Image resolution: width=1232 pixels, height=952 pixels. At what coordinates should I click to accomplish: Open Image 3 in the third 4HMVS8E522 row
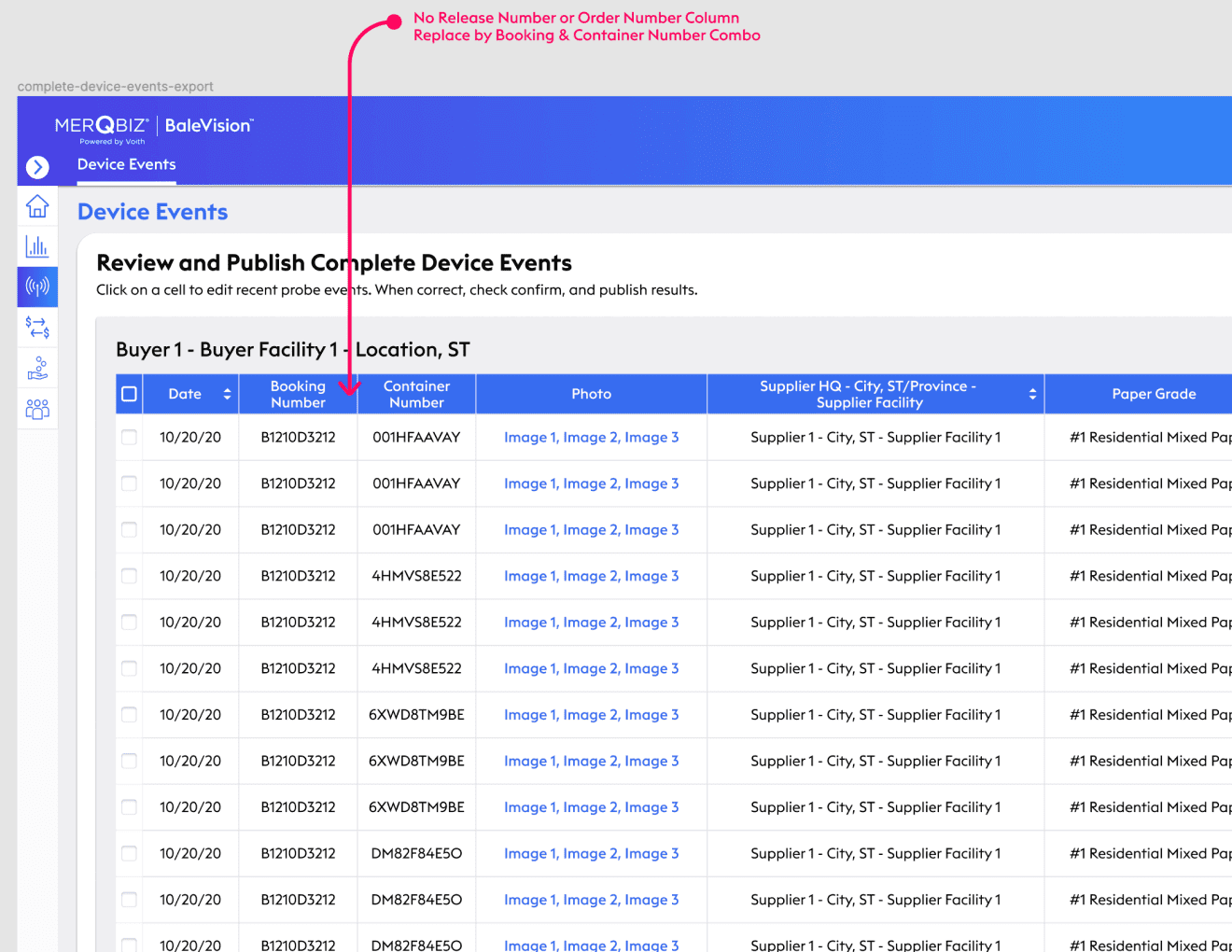pos(651,668)
